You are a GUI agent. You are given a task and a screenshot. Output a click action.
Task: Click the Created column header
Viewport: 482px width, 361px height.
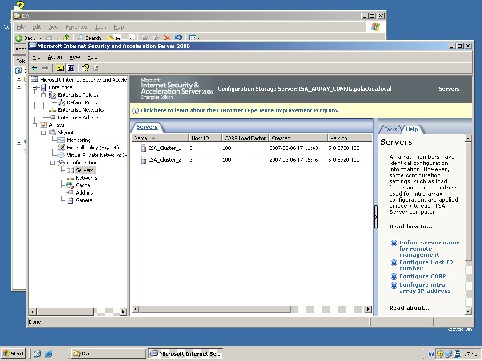[298, 138]
